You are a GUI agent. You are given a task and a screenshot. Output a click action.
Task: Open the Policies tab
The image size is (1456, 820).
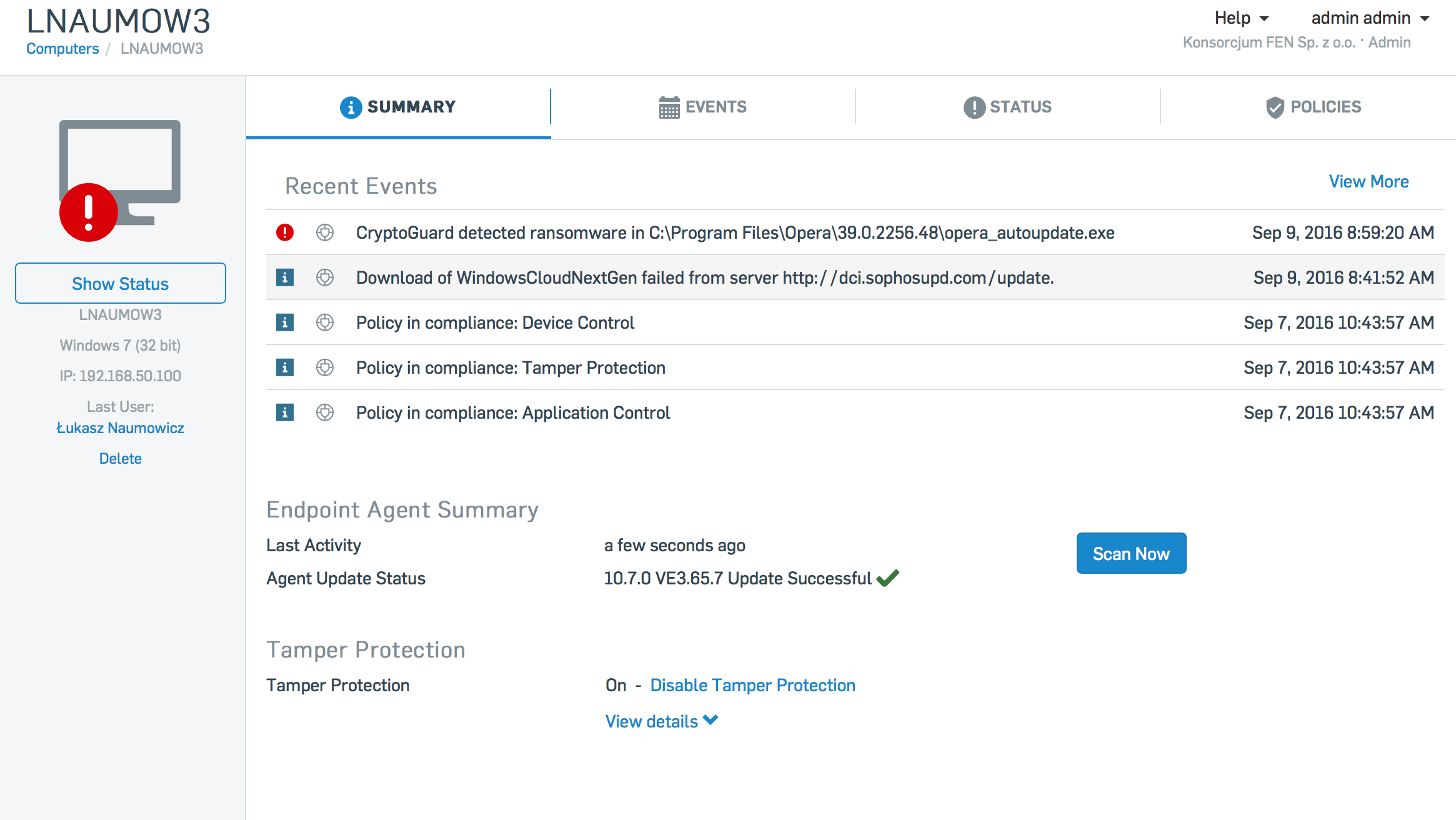(x=1313, y=107)
